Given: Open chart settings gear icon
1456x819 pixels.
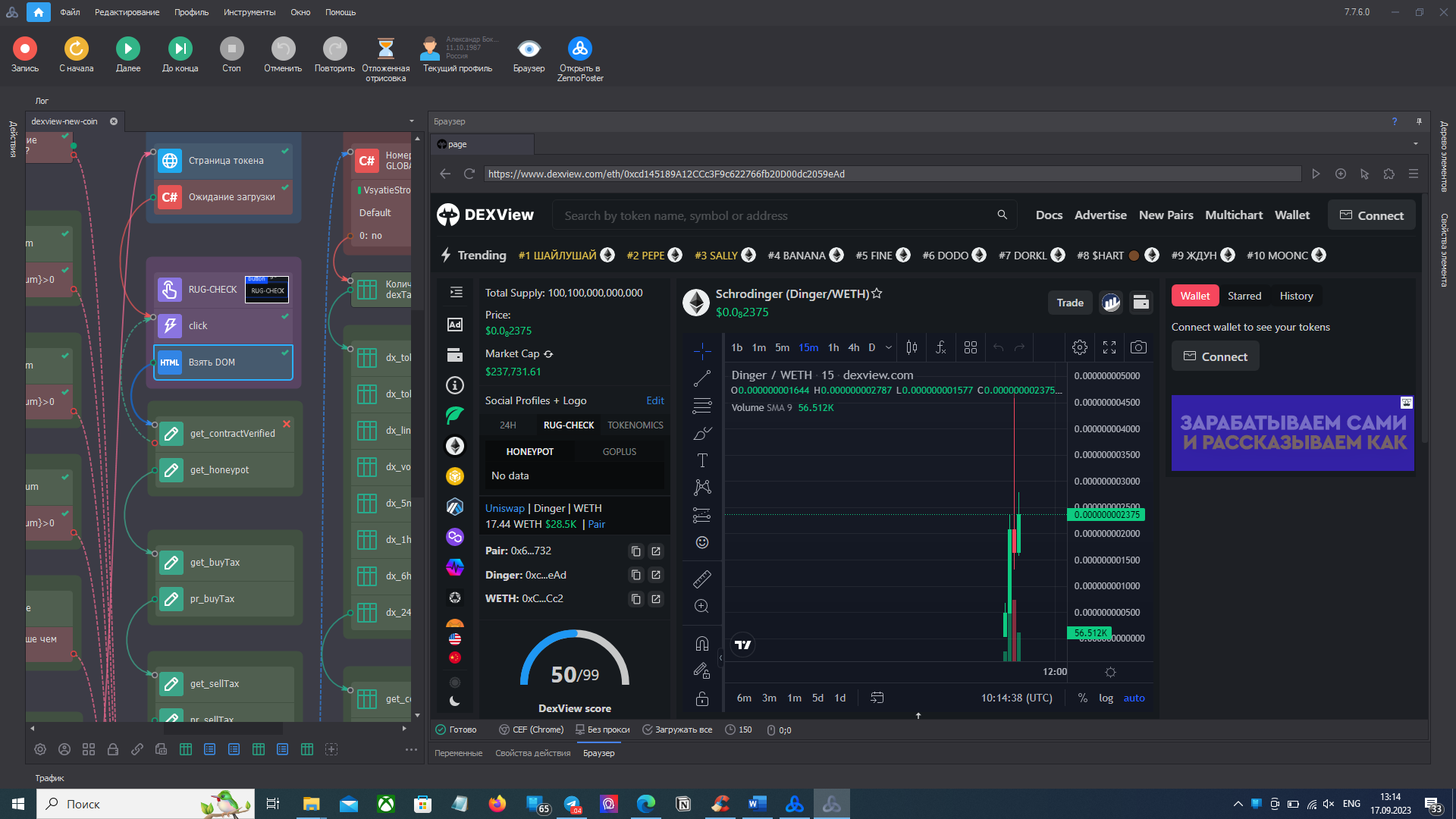Looking at the screenshot, I should 1080,347.
